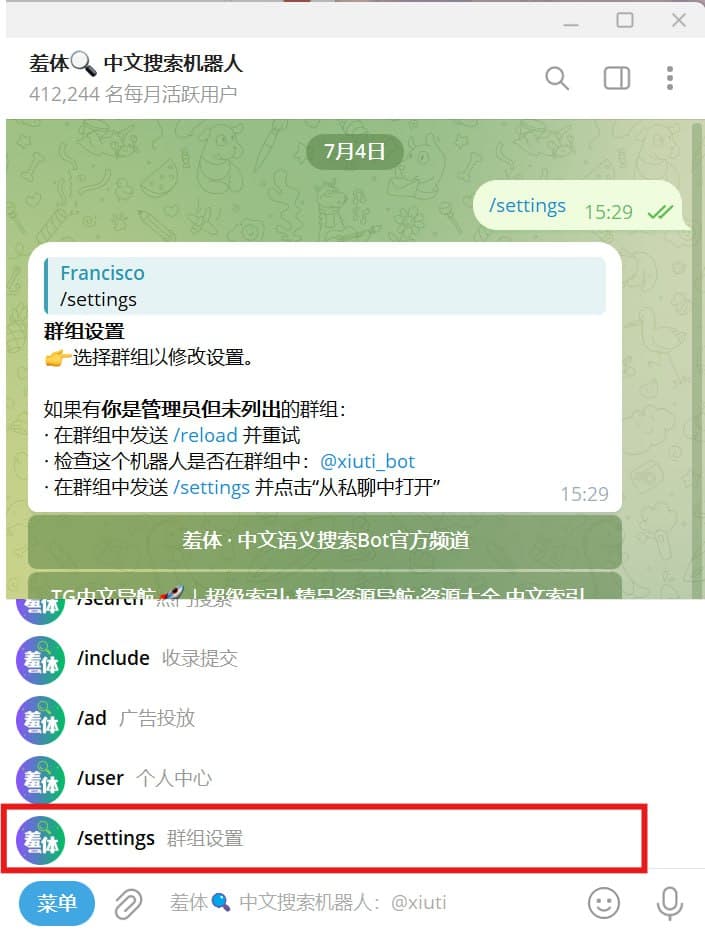The width and height of the screenshot is (705, 931).
Task: Click the microphone voice message icon
Action: click(x=669, y=904)
